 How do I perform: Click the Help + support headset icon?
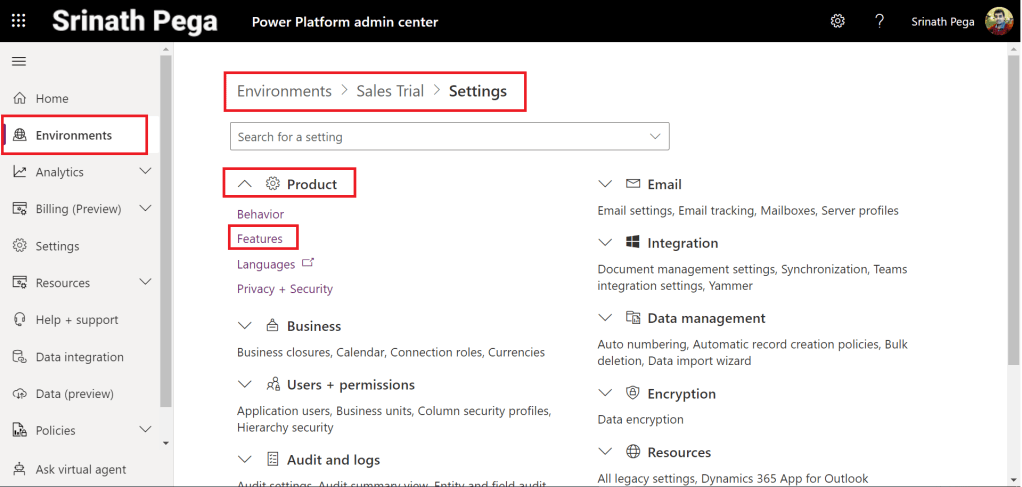[x=19, y=320]
